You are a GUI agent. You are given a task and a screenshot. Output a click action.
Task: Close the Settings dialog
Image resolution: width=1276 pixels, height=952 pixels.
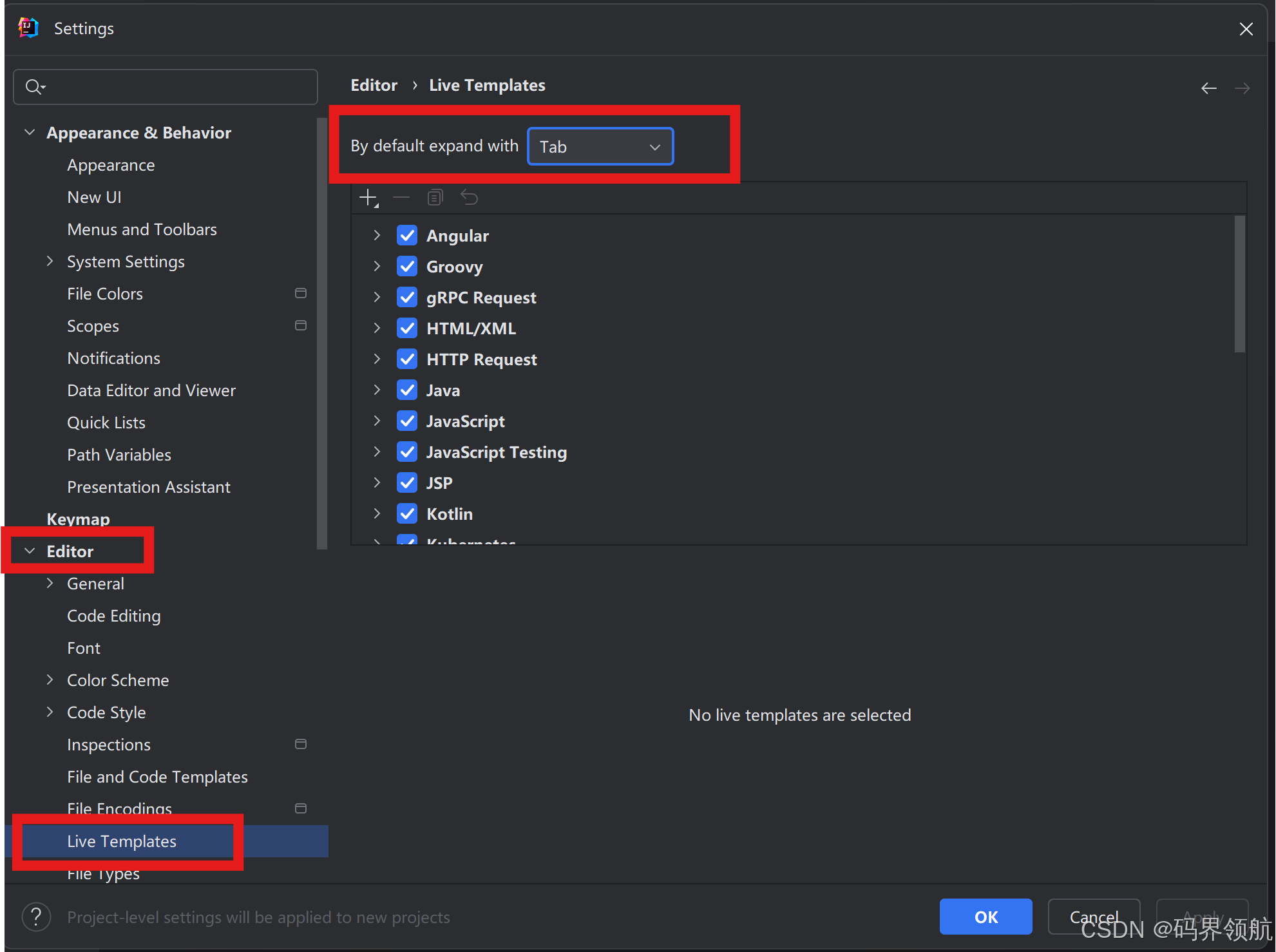[x=1246, y=29]
